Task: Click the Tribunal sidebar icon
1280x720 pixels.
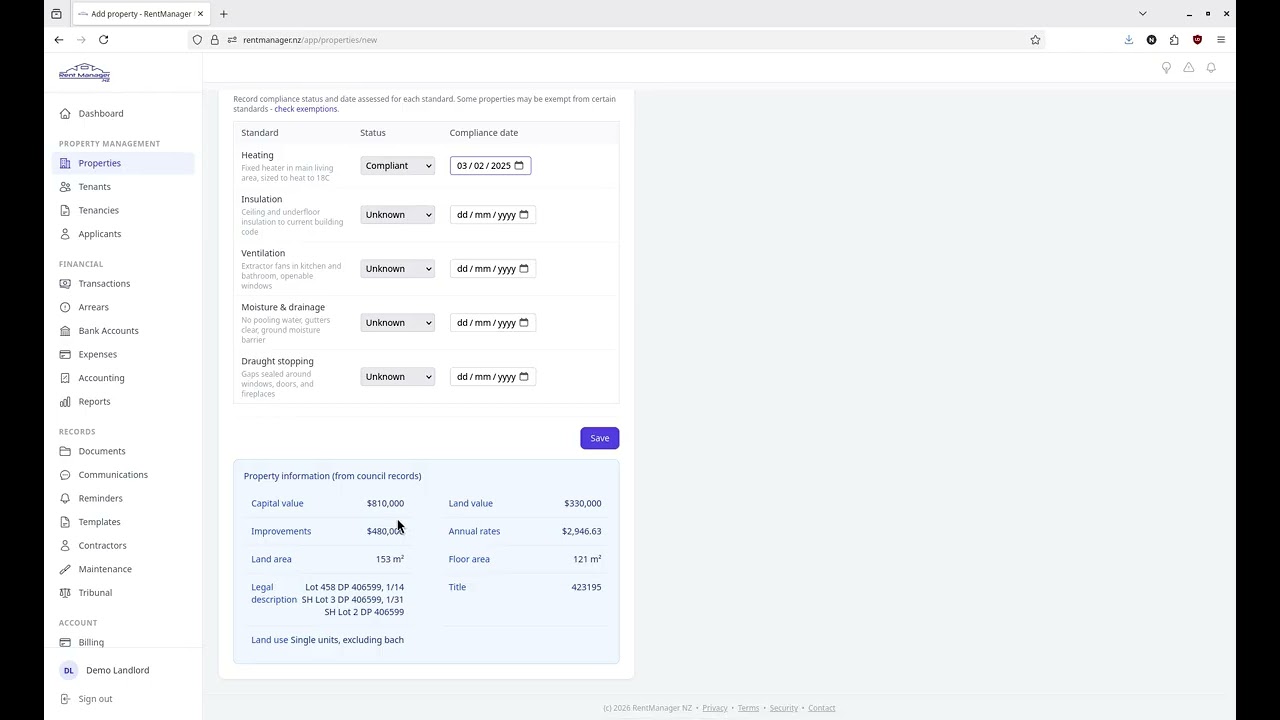Action: point(66,593)
